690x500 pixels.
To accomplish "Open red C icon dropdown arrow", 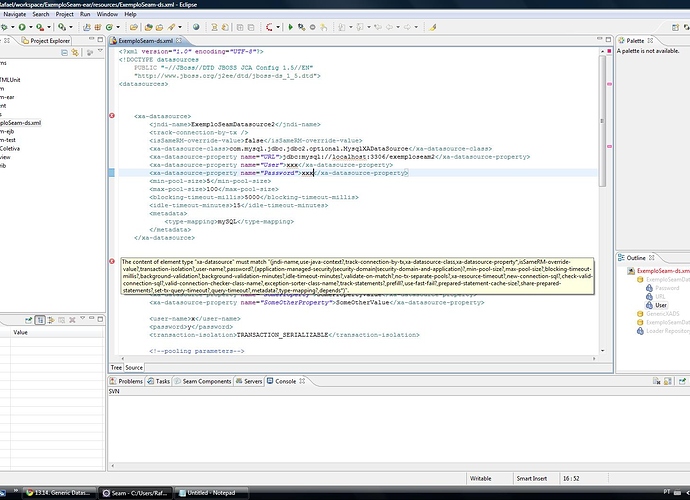I will click(x=278, y=27).
